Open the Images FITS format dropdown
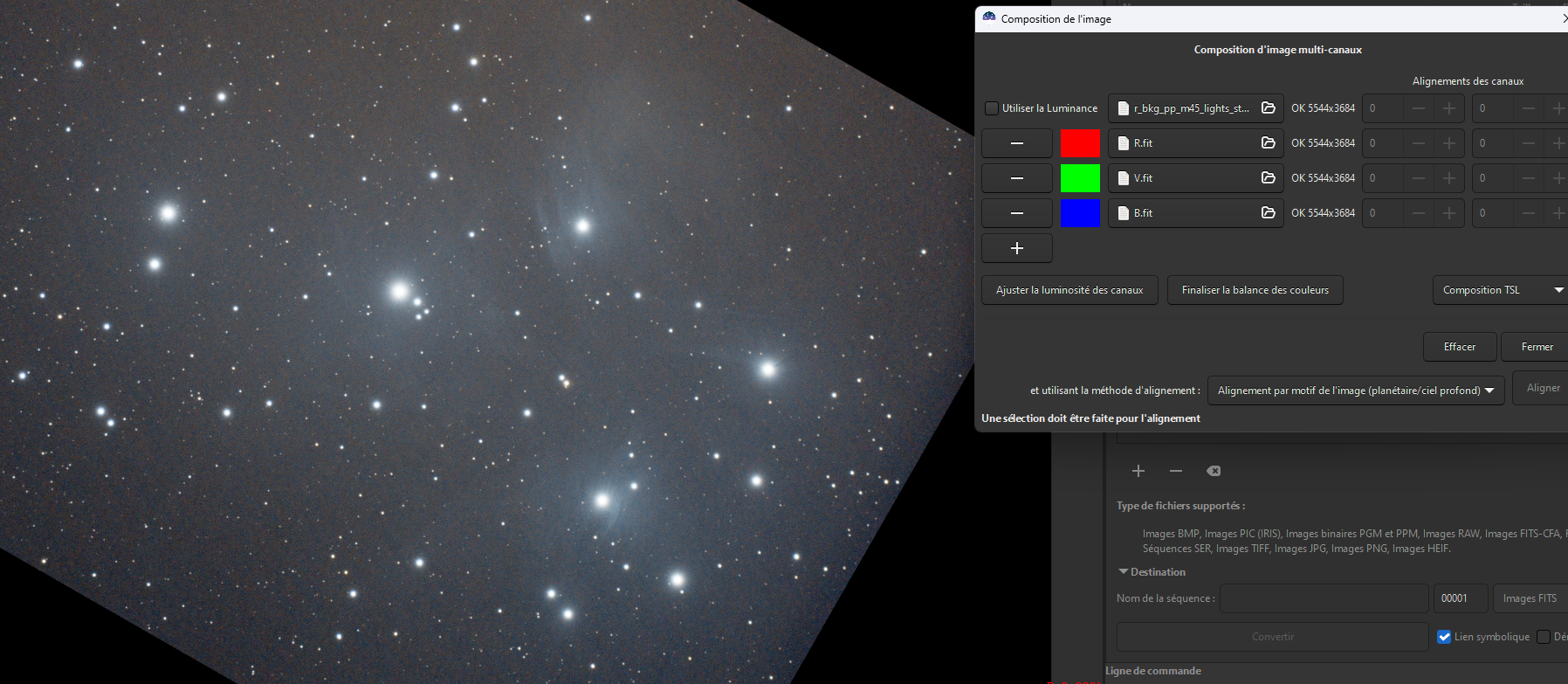Screen dimensions: 1568x684 (1530, 598)
